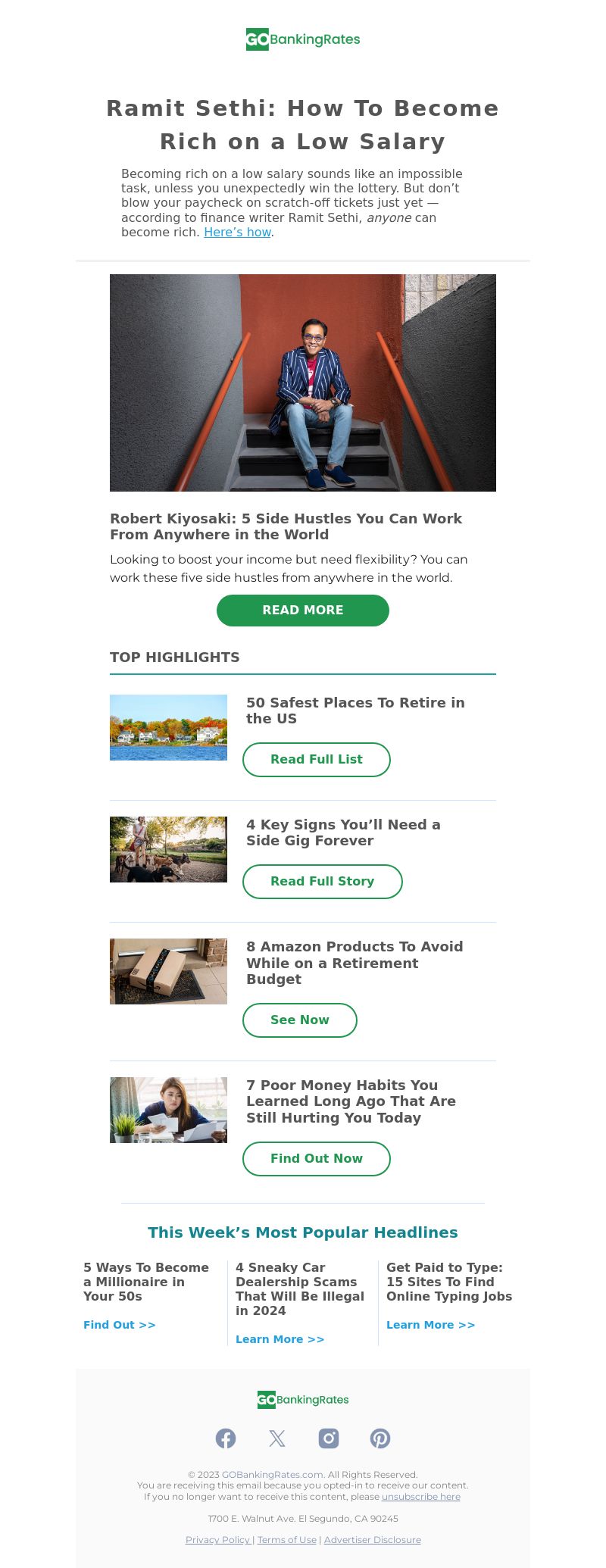This screenshot has height=1568, width=606.
Task: Open the Pinterest icon in footer
Action: pos(380,1438)
